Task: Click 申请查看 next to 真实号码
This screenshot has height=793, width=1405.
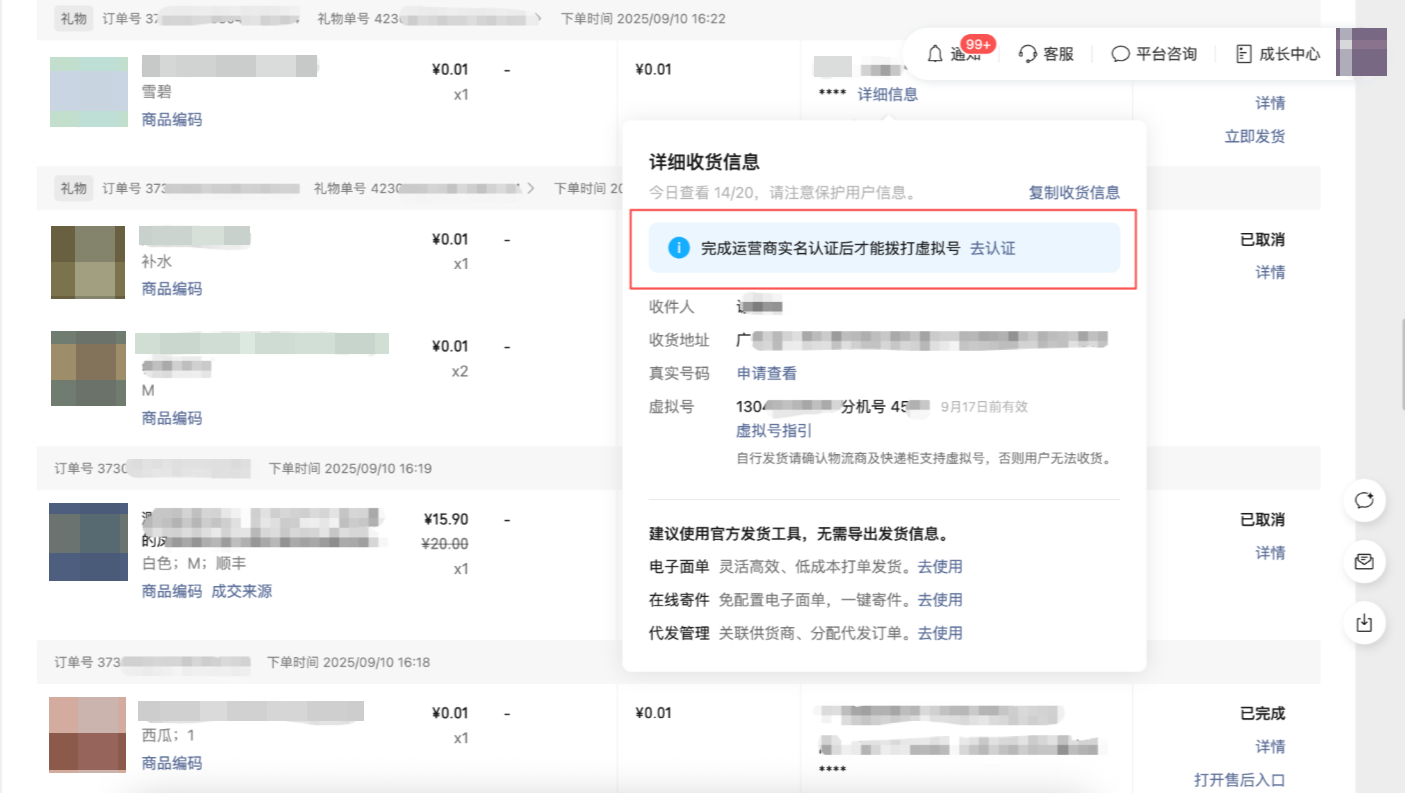Action: 766,373
